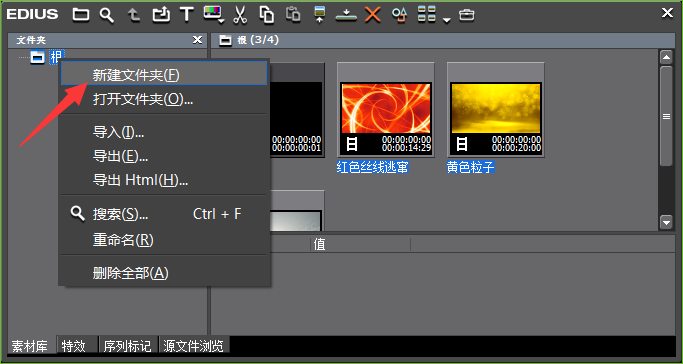Switch to the 素材库 tab
Viewport: 683px width, 364px height.
pos(29,346)
